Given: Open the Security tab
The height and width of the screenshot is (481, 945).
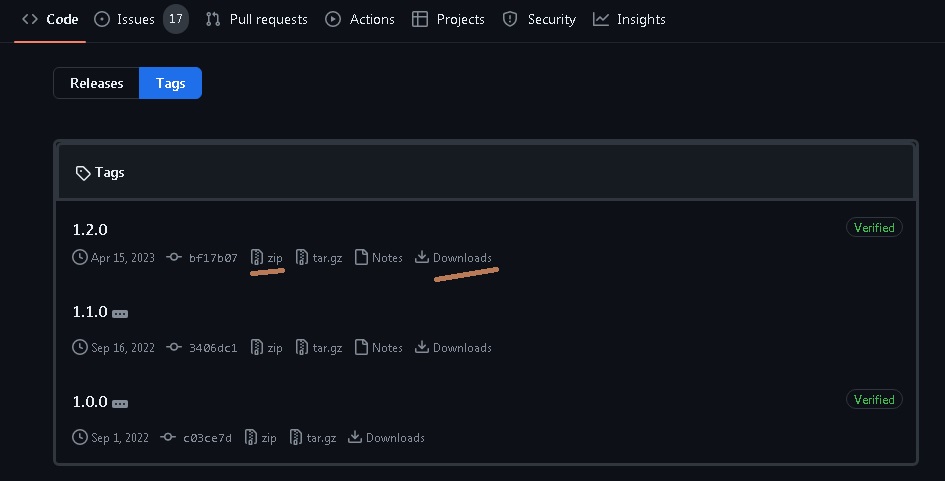Looking at the screenshot, I should coord(539,19).
